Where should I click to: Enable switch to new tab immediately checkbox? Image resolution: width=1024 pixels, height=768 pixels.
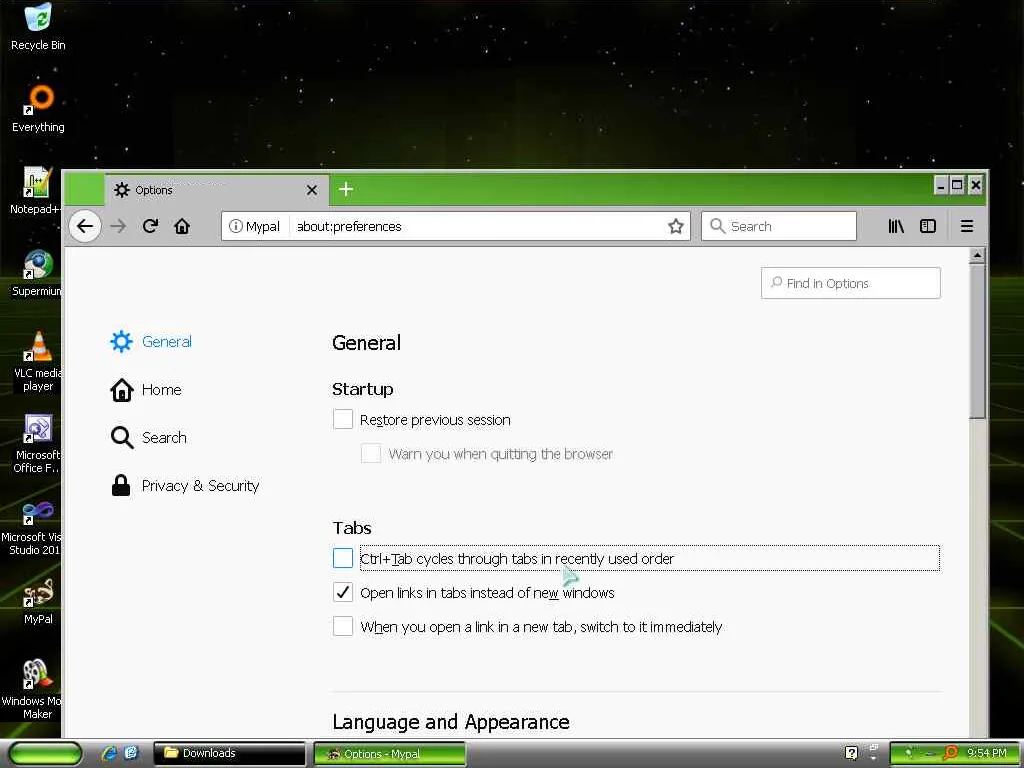pos(343,626)
